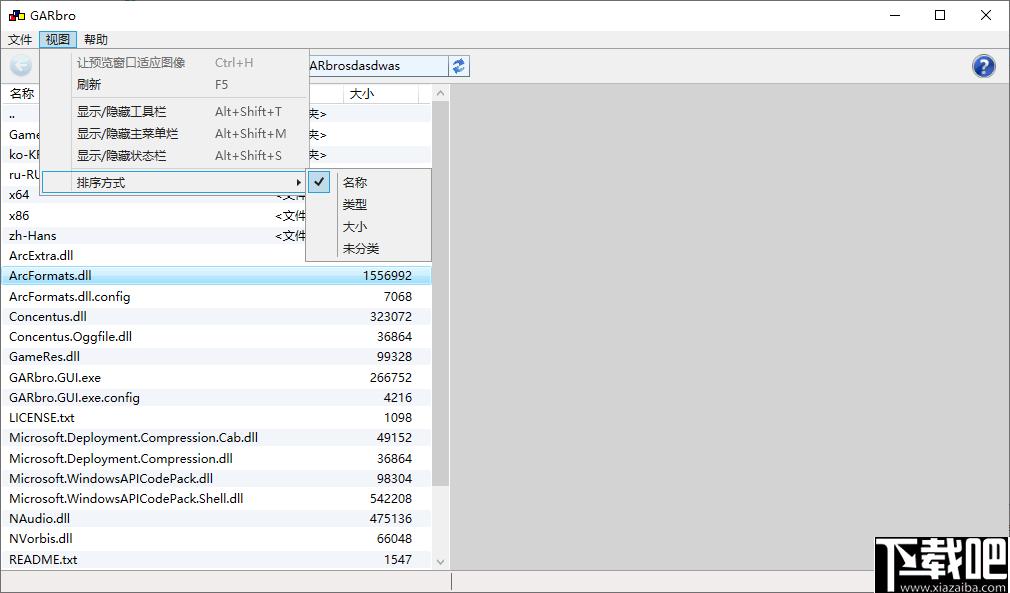Select ArcFormats.dll.config file
The height and width of the screenshot is (593, 1010).
(216, 296)
